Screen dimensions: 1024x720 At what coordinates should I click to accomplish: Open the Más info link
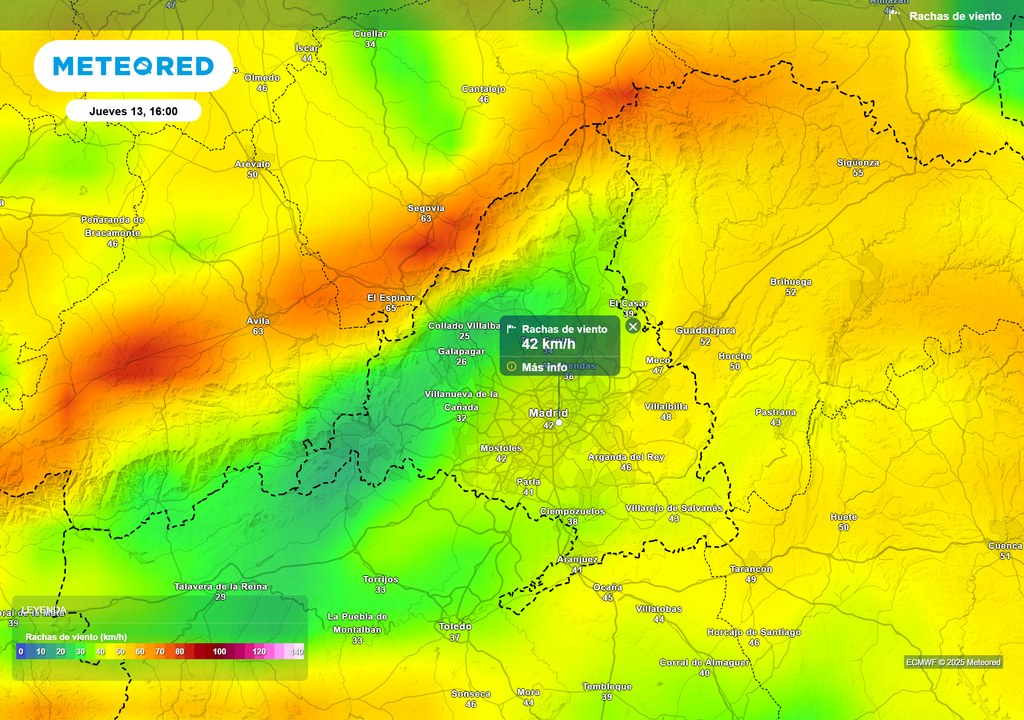[x=544, y=367]
